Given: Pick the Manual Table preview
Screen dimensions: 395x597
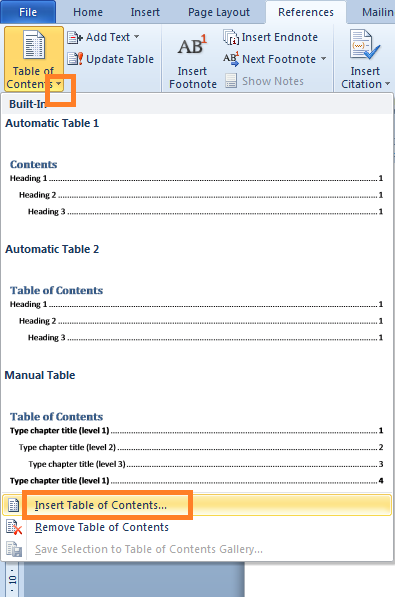Looking at the screenshot, I should (x=197, y=429).
